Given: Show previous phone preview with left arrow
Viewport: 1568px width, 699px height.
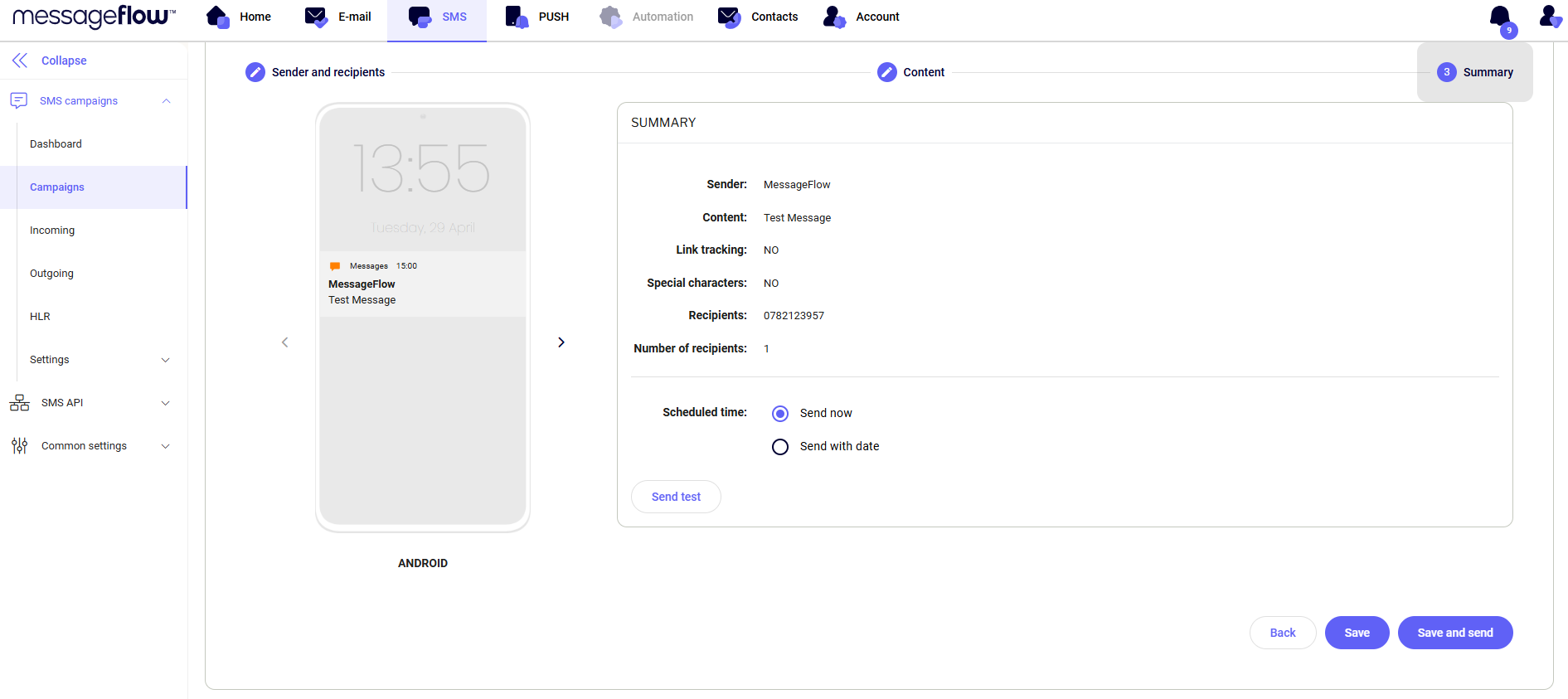Looking at the screenshot, I should coord(285,342).
